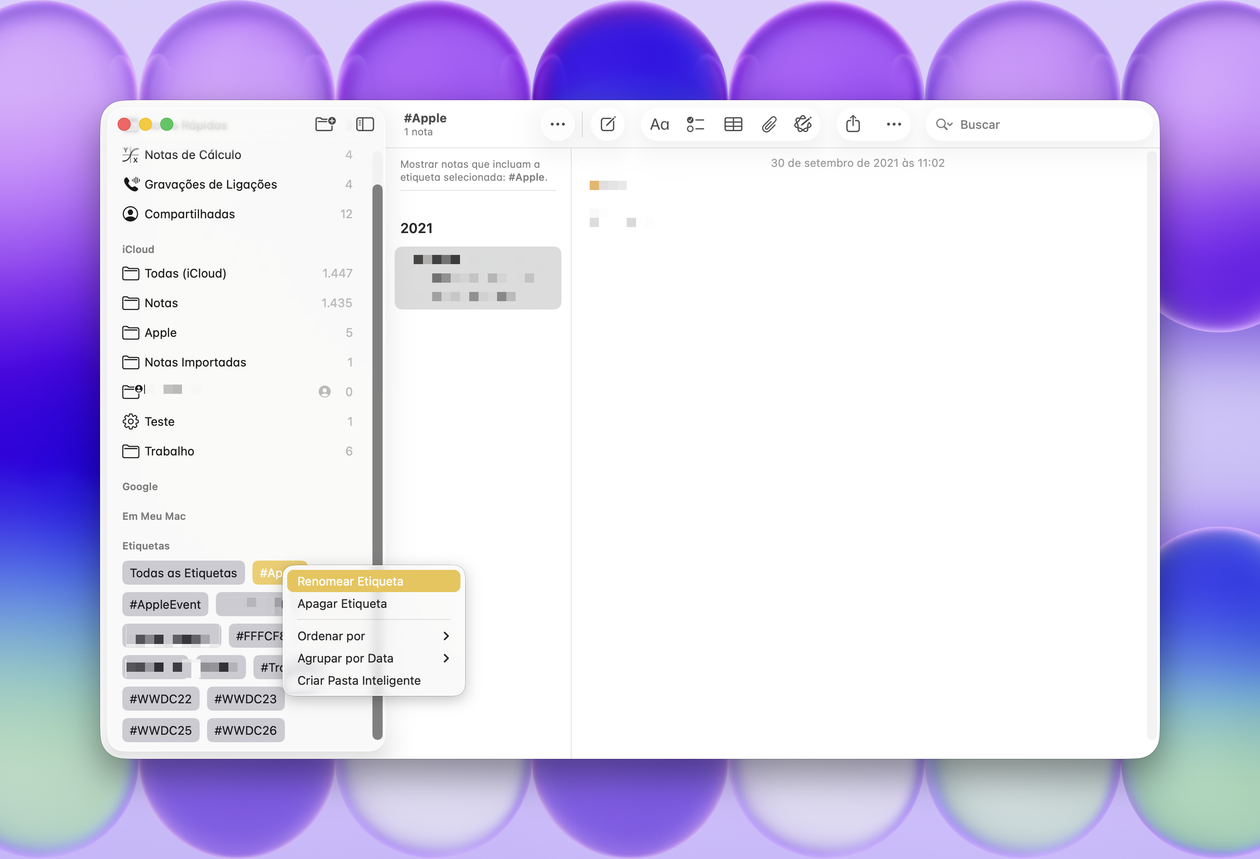Expand the Em Meu Mac section

coord(154,517)
